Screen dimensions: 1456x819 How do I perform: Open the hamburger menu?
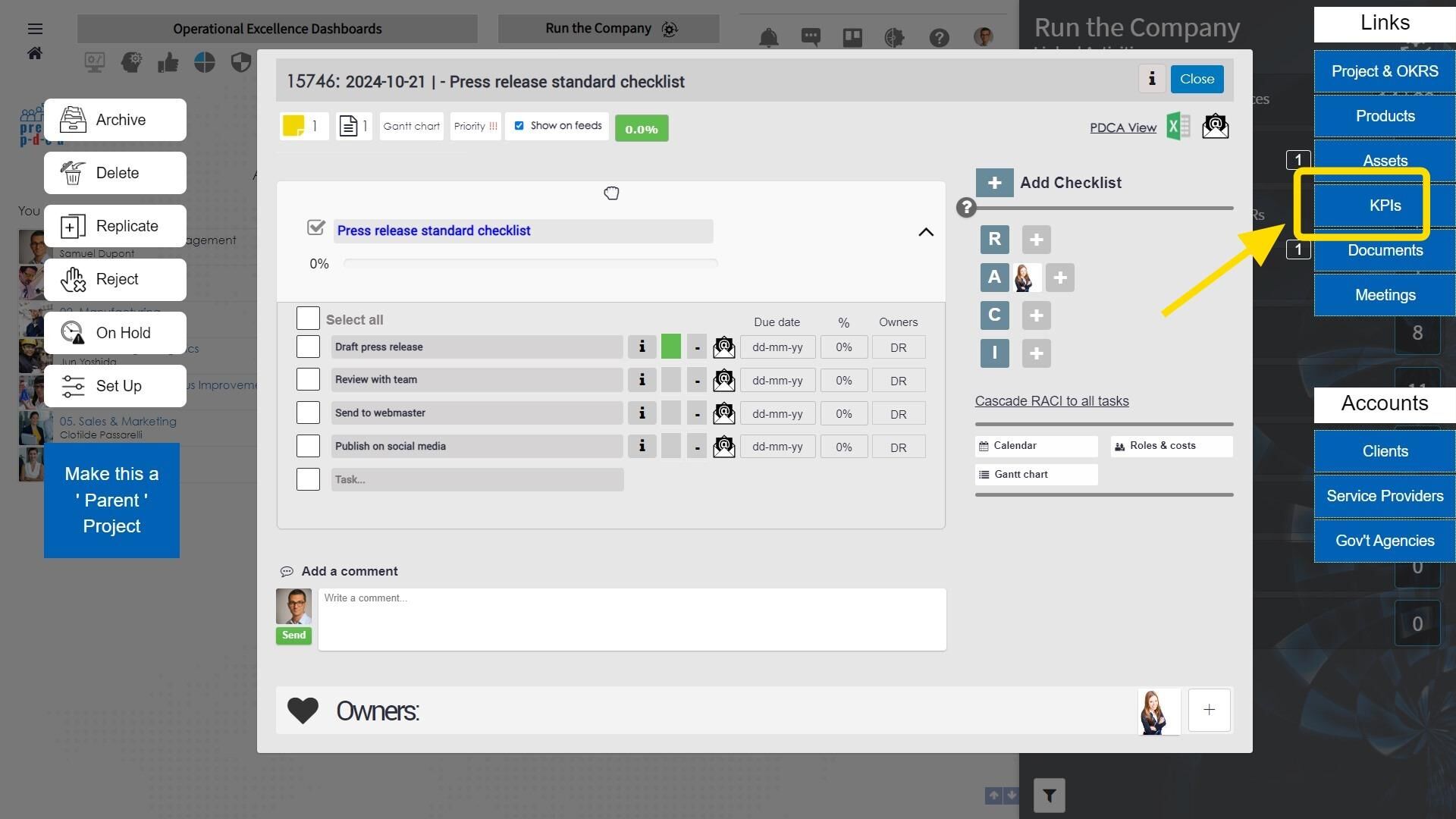pyautogui.click(x=35, y=29)
